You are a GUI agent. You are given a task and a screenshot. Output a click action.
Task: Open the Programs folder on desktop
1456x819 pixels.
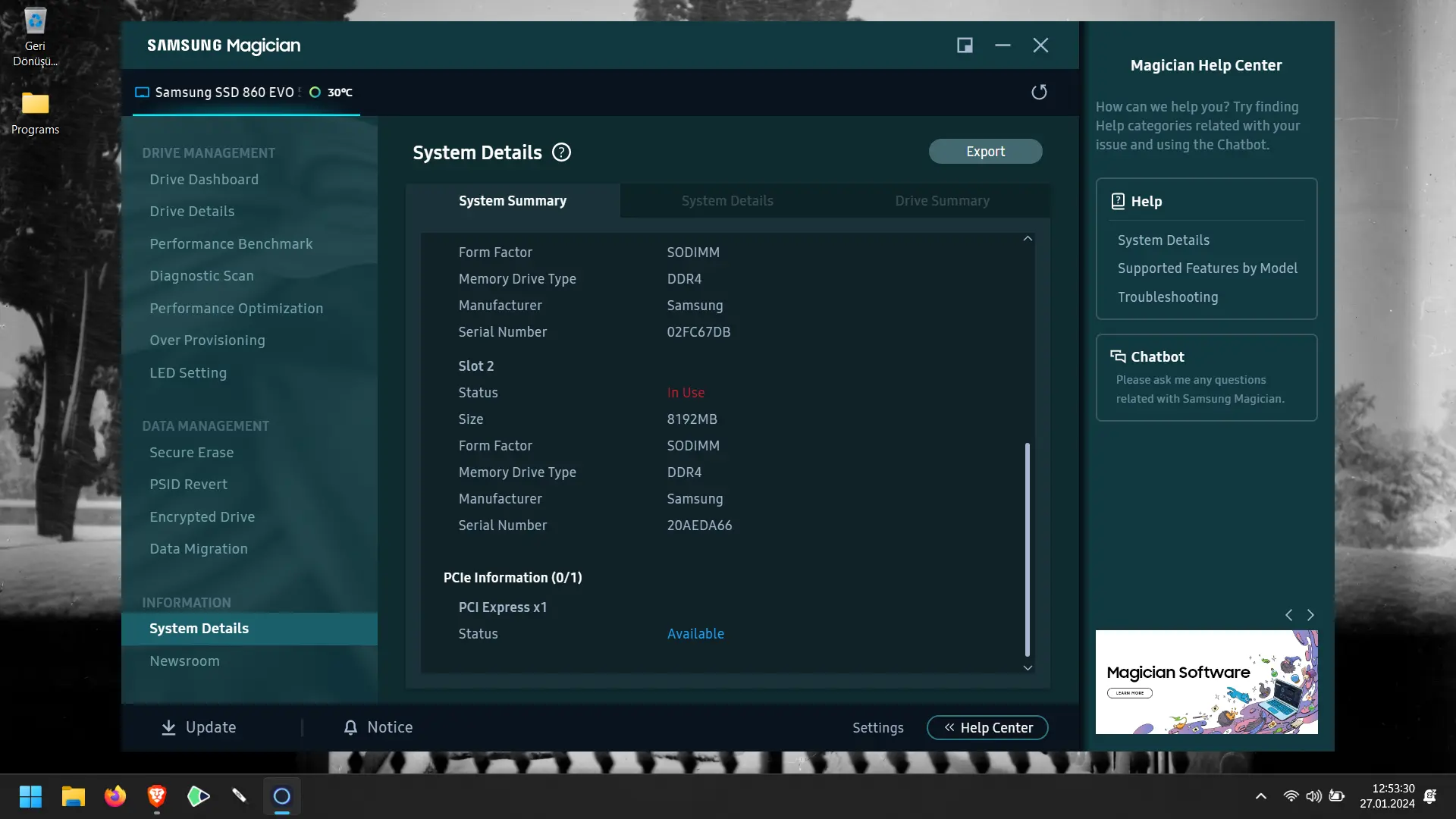pyautogui.click(x=35, y=114)
